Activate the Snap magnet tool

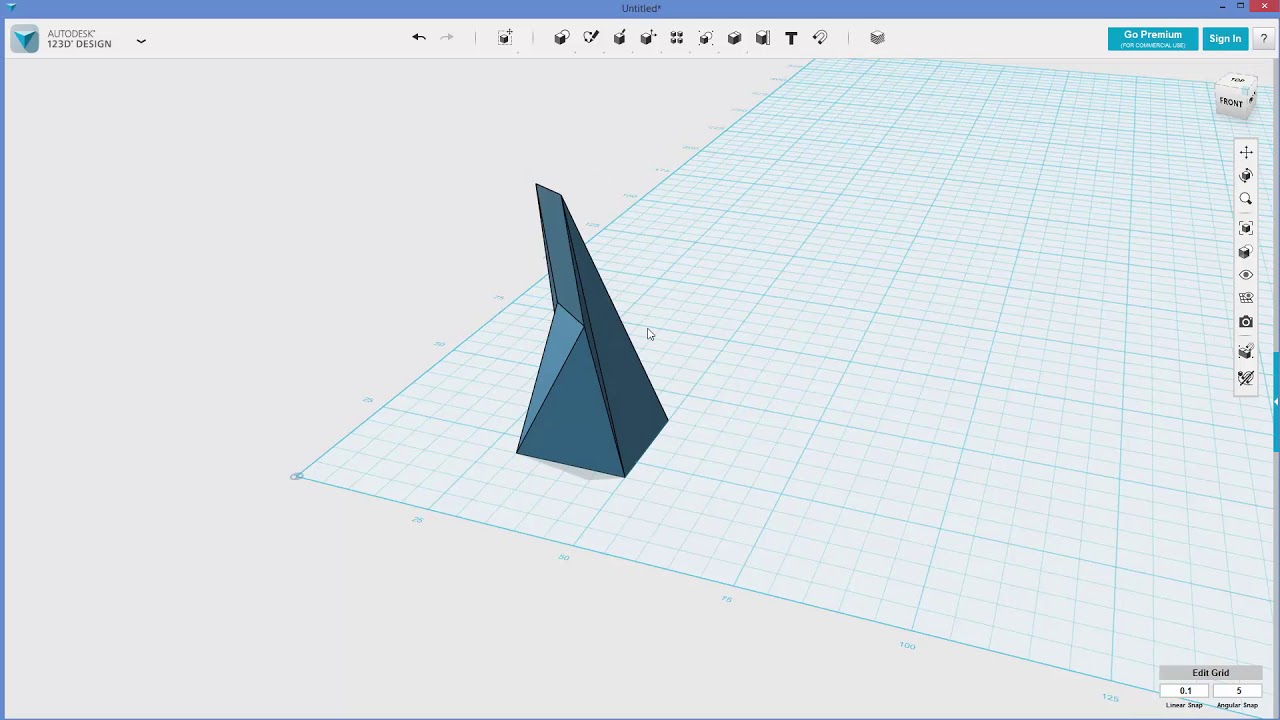click(x=820, y=38)
